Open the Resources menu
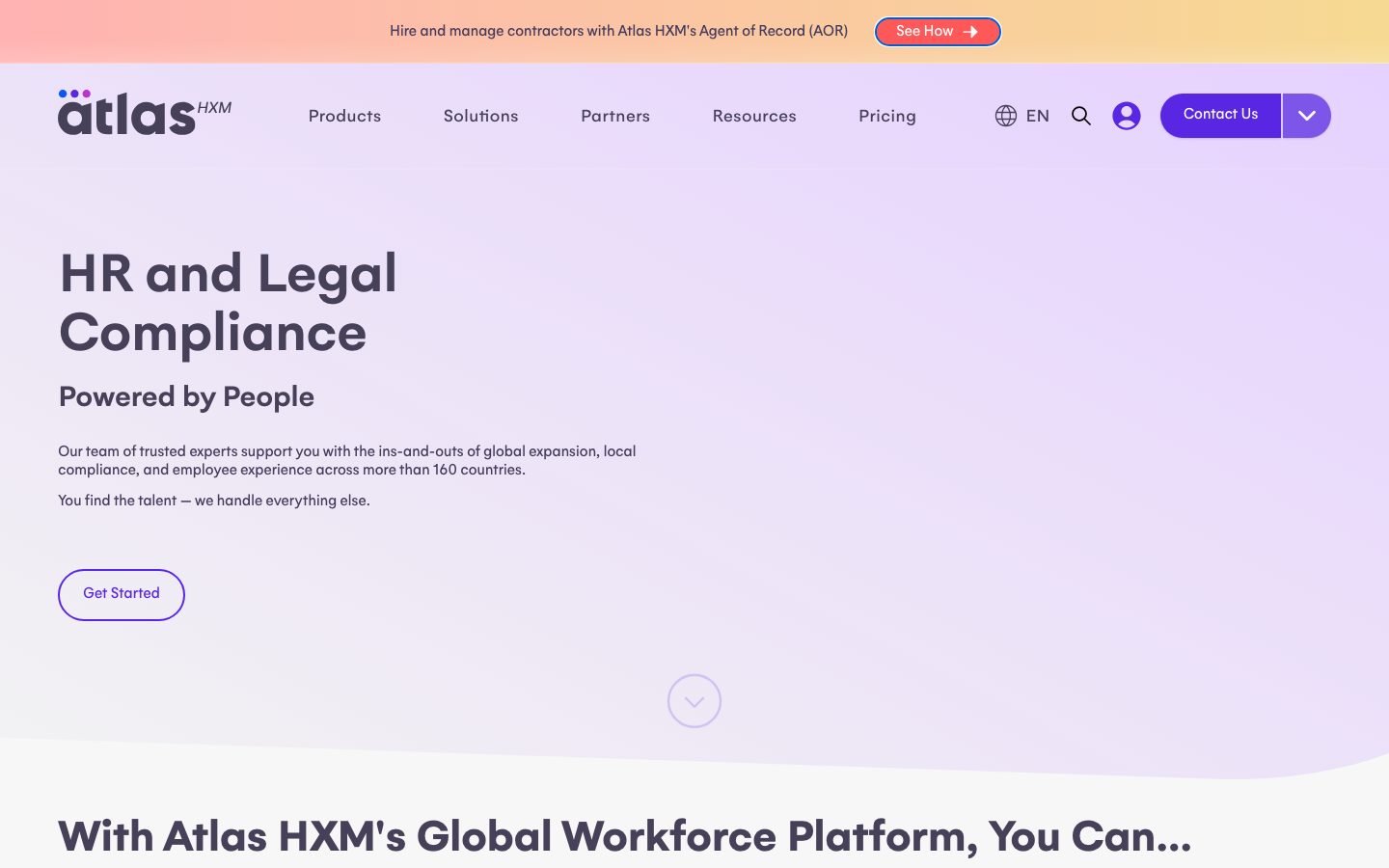The height and width of the screenshot is (868, 1389). pos(754,116)
